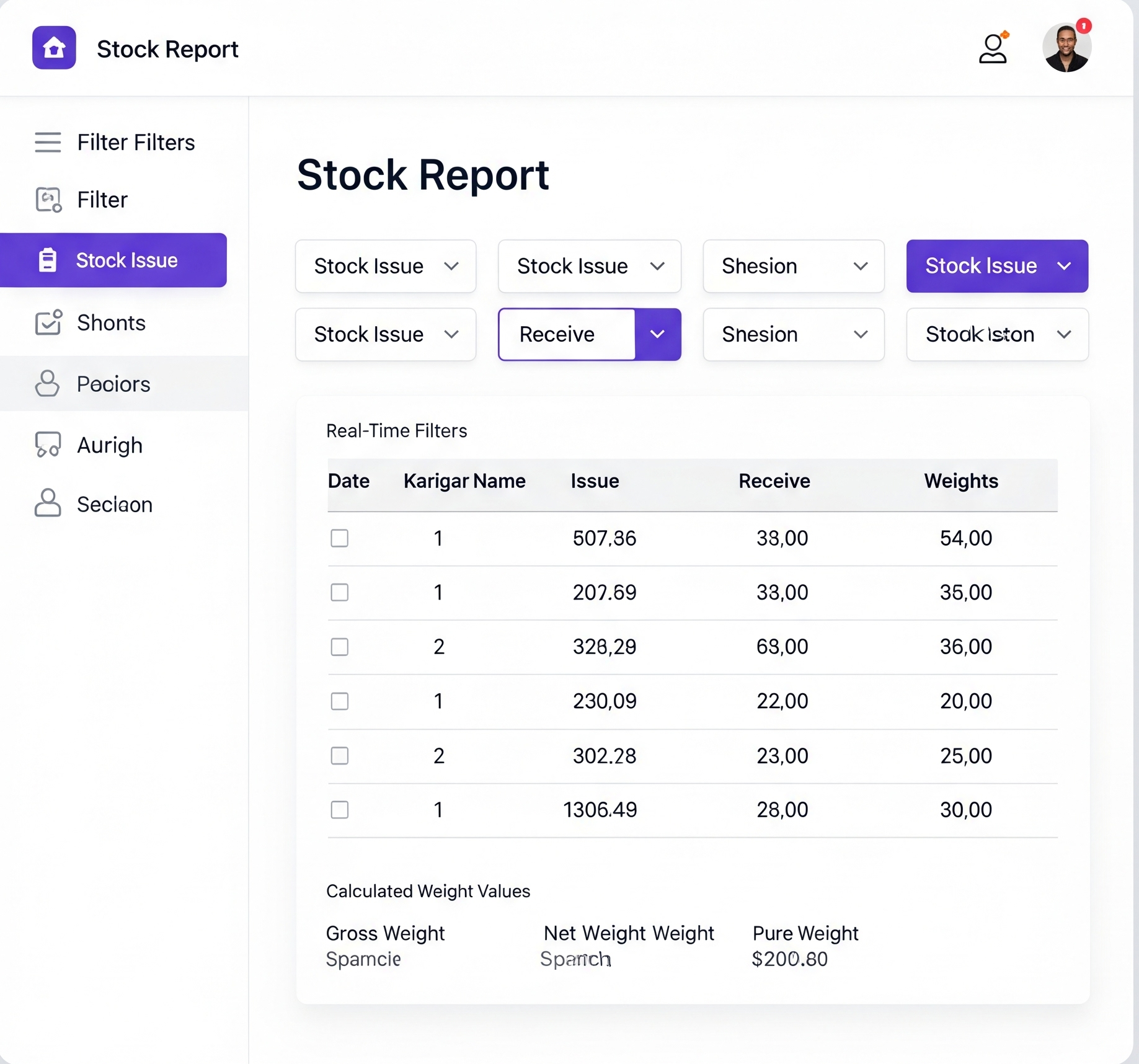
Task: Click the Aurigh sidebar icon
Action: [48, 445]
